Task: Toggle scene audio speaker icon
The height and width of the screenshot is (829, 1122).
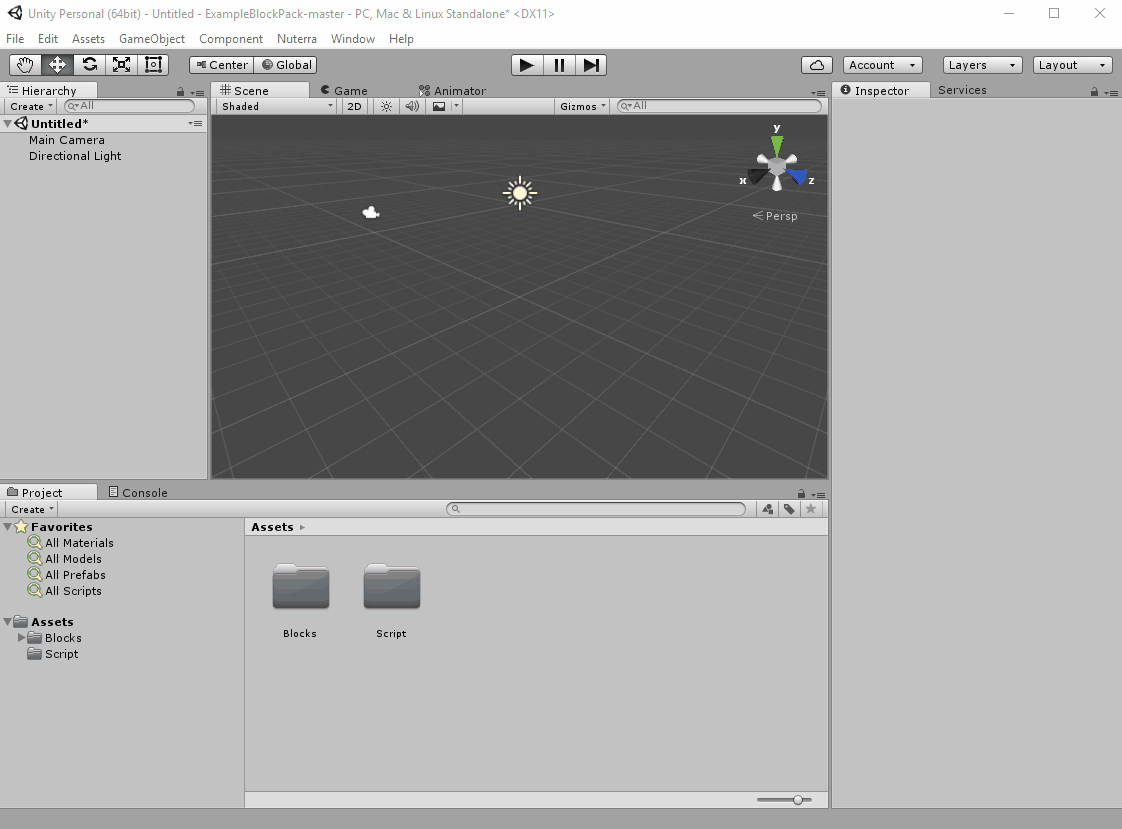Action: tap(412, 106)
